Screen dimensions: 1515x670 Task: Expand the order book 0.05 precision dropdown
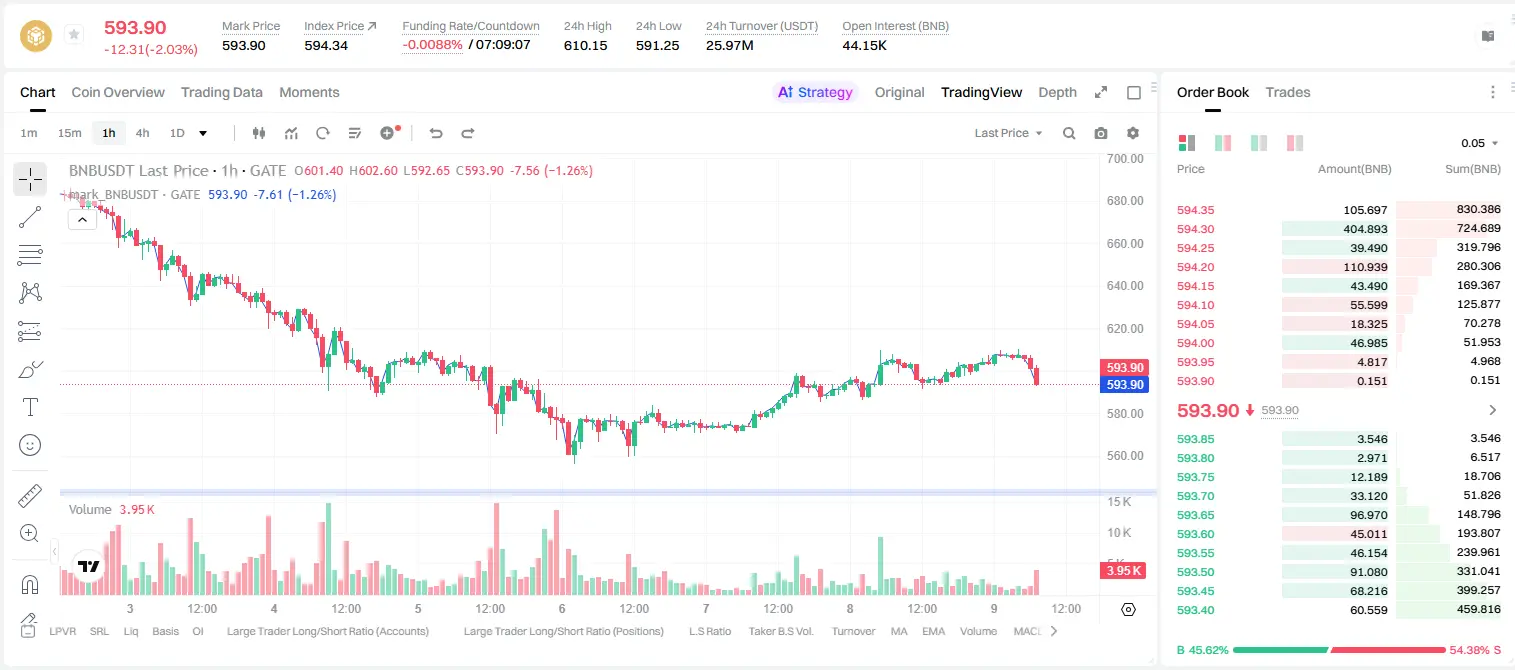point(1480,143)
